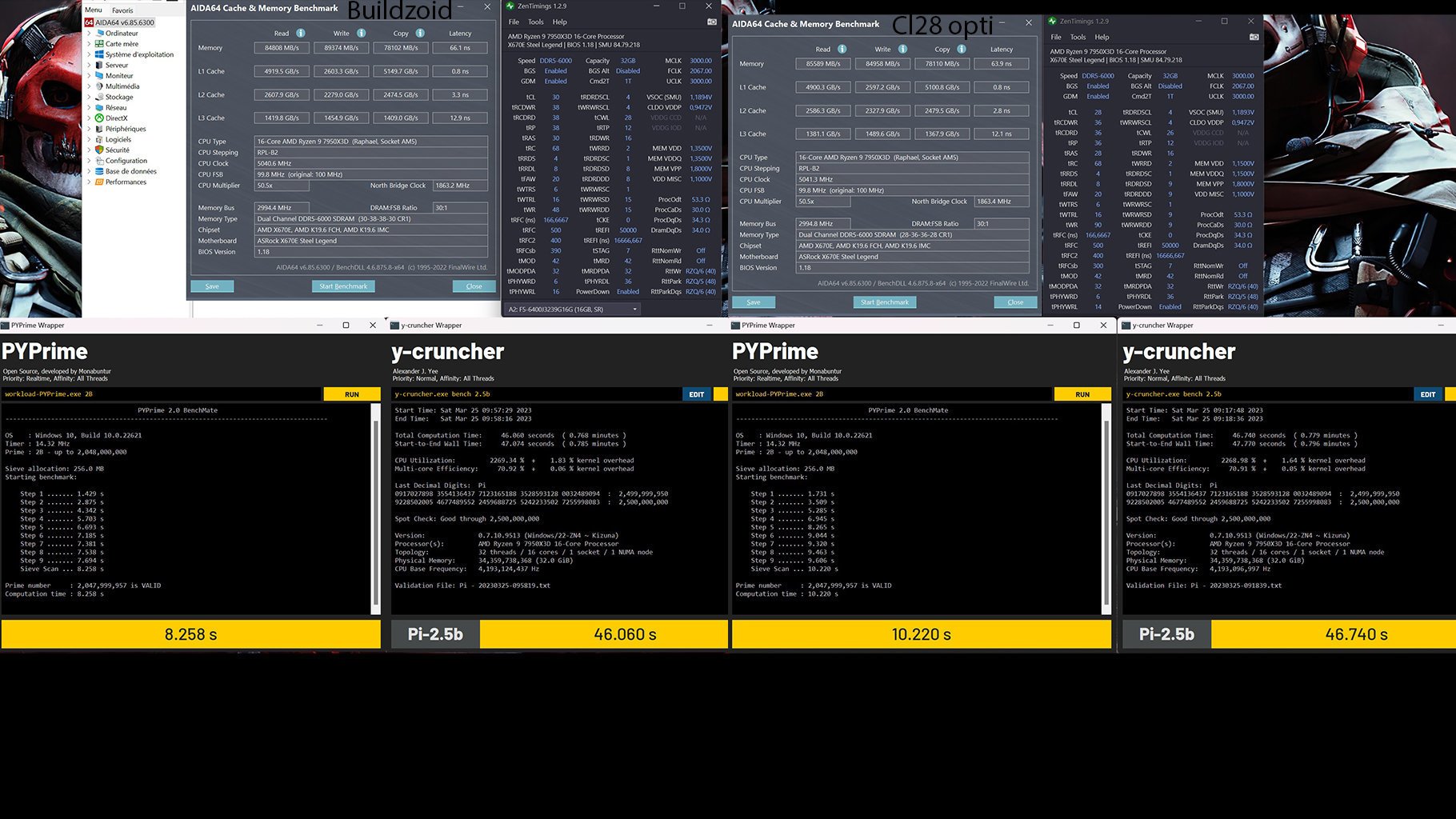
Task: Click the Read info icon in right AIDA64 benchmark
Action: click(842, 50)
